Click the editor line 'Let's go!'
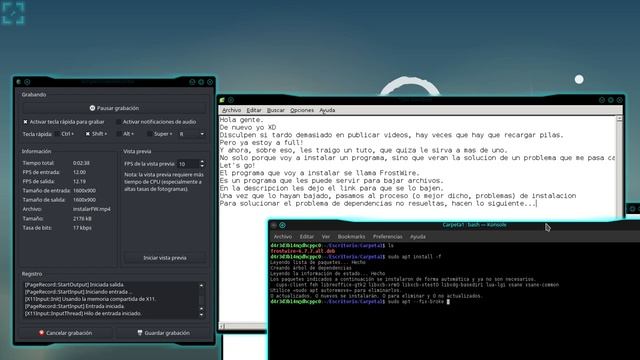The image size is (640, 360). coord(237,165)
